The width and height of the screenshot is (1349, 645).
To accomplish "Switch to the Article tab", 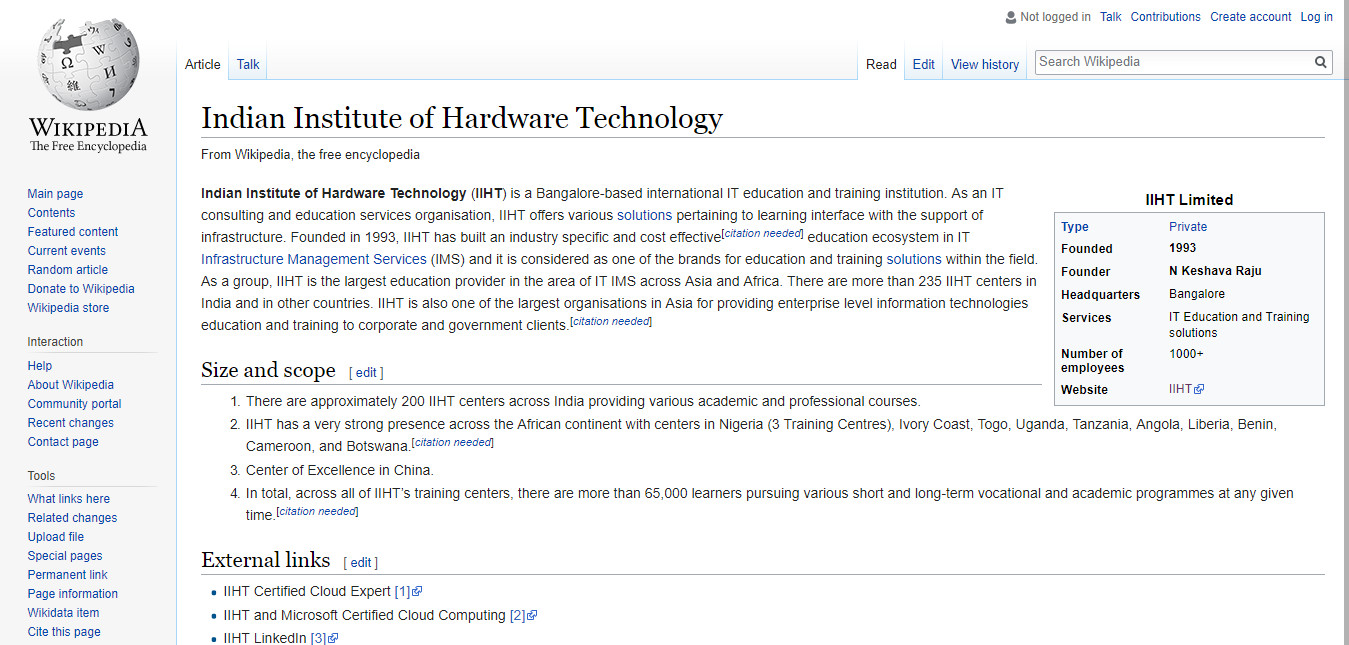I will pyautogui.click(x=203, y=64).
